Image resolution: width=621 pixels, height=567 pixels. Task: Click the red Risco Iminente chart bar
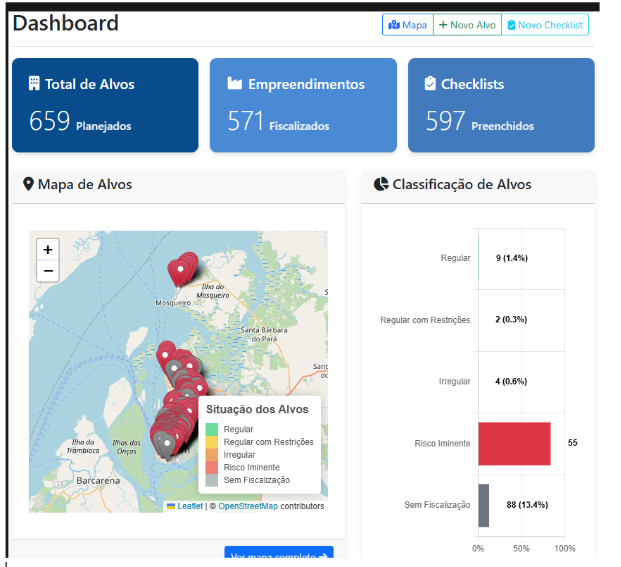pyautogui.click(x=514, y=443)
